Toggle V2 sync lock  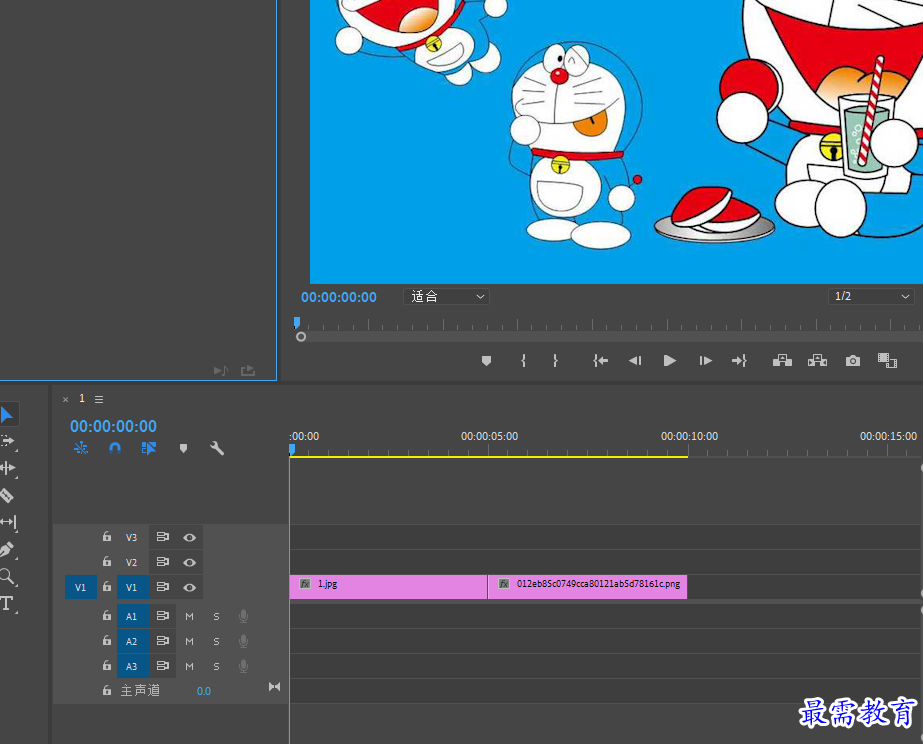point(162,562)
